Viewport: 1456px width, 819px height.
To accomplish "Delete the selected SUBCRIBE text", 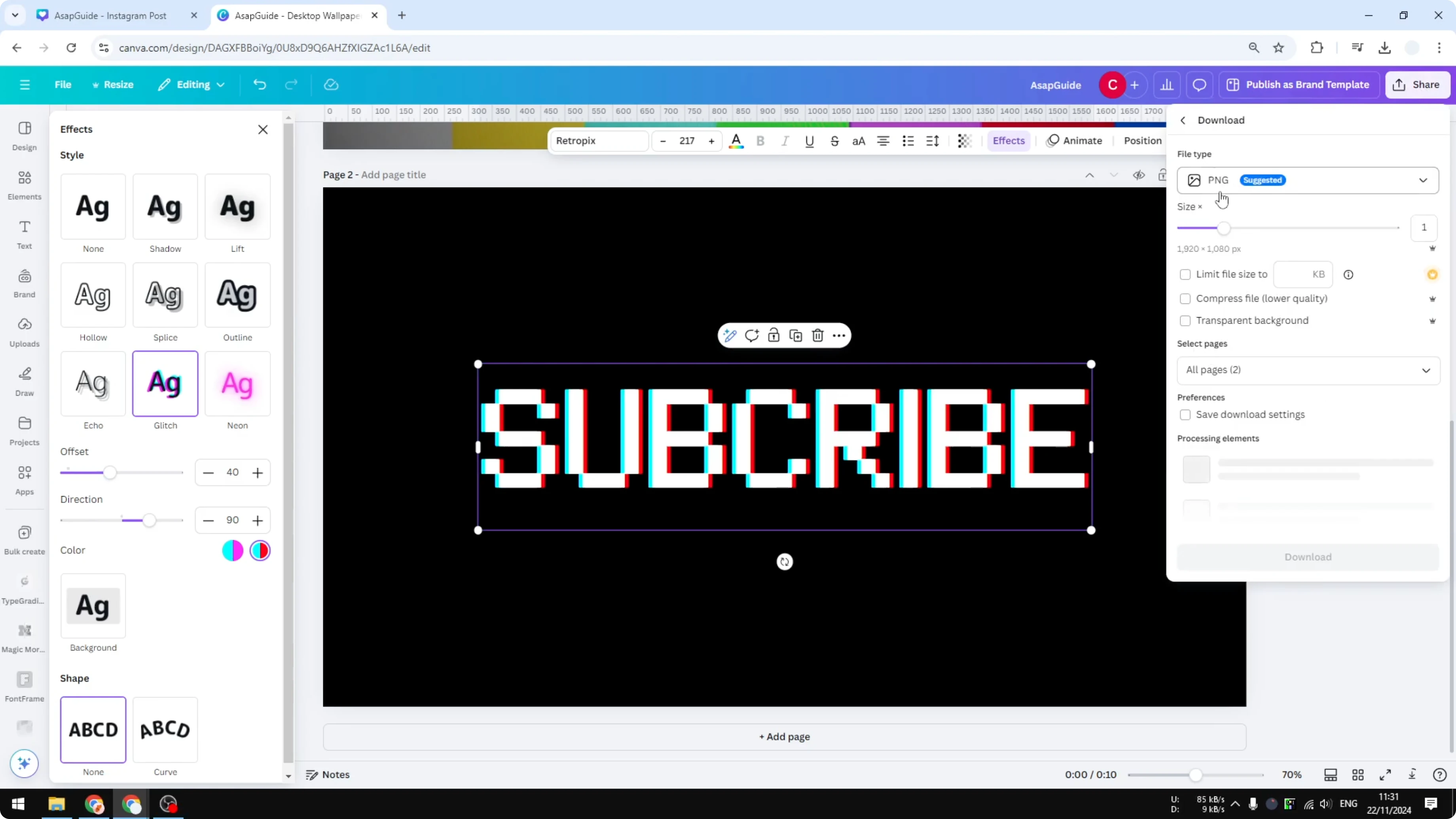I will click(x=817, y=335).
